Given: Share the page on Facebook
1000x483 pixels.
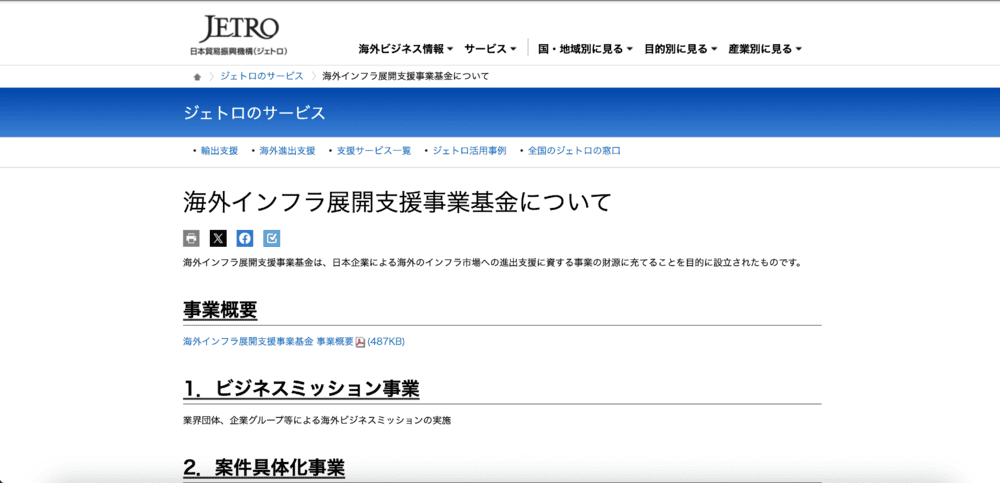Looking at the screenshot, I should (x=245, y=238).
